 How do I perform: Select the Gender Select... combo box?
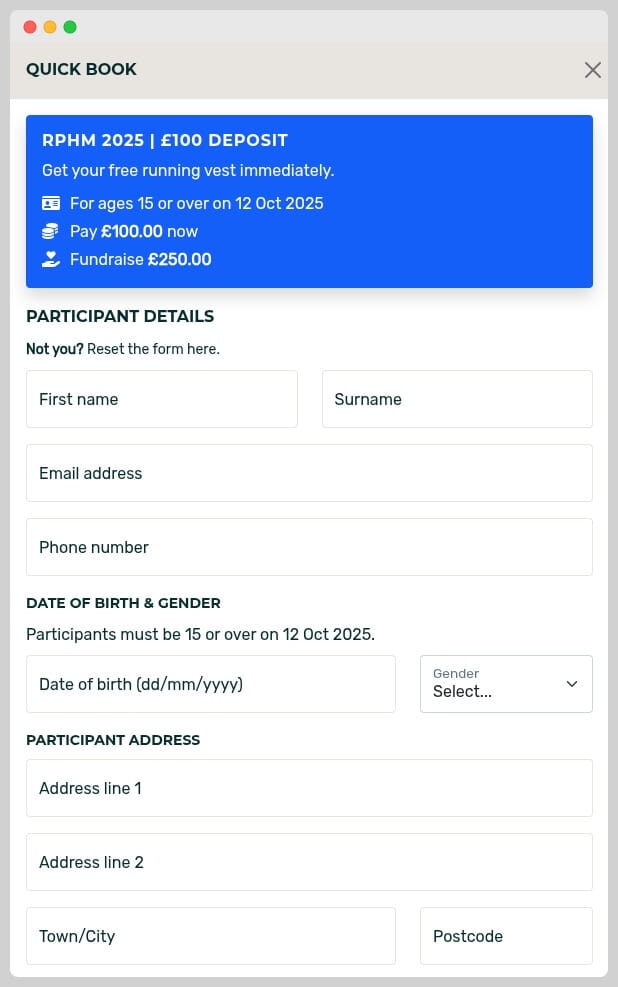coord(506,684)
